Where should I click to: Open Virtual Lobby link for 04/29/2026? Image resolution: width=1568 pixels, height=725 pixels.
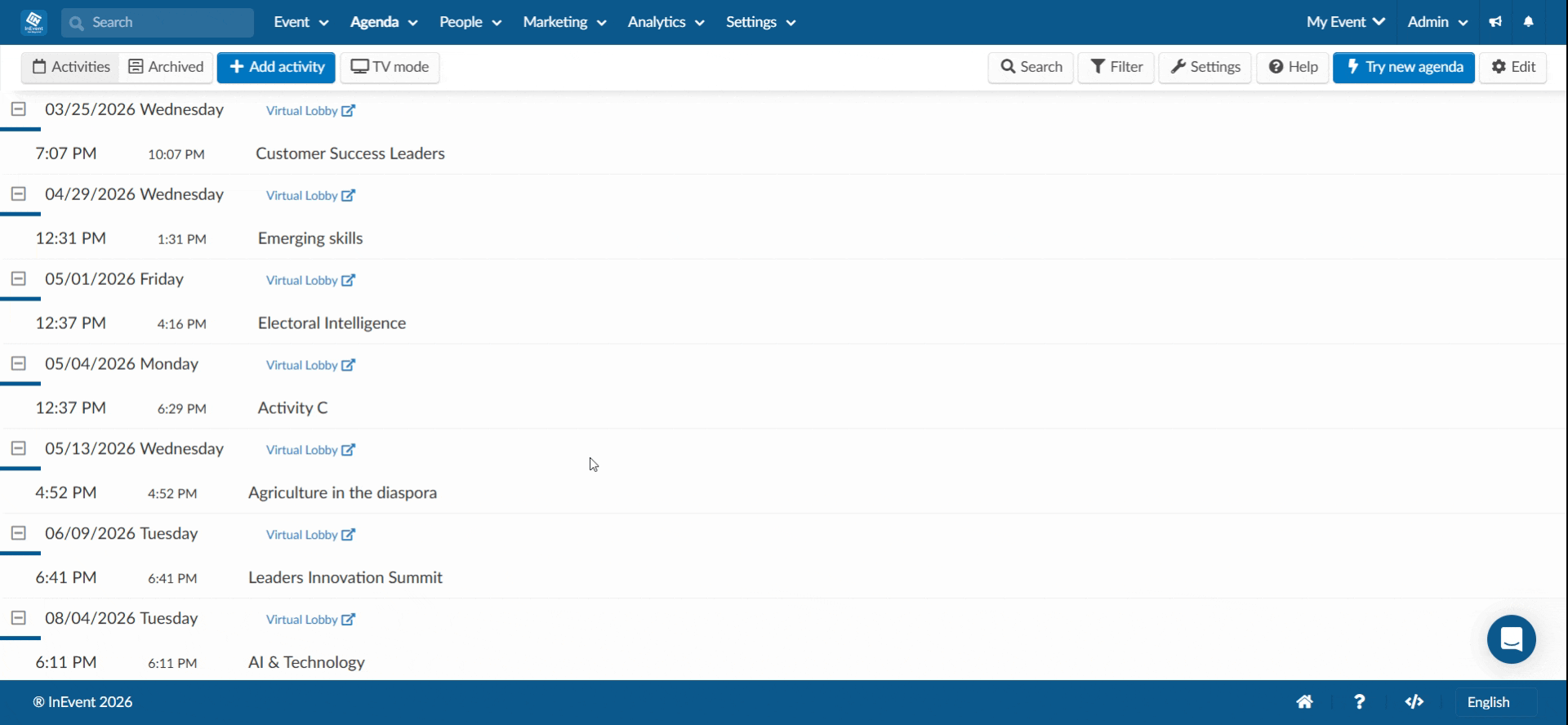[x=310, y=196]
